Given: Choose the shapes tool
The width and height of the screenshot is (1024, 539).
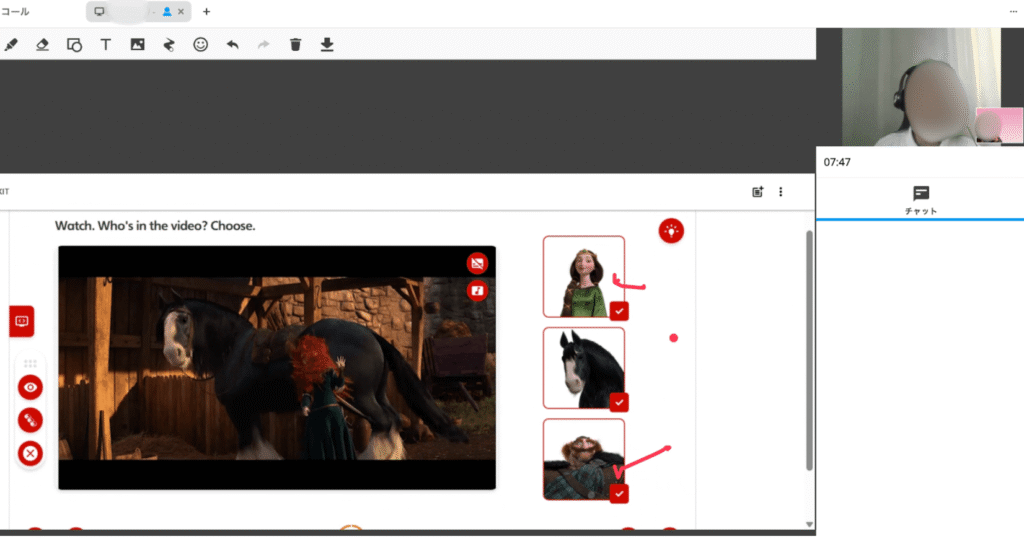Looking at the screenshot, I should pyautogui.click(x=74, y=44).
